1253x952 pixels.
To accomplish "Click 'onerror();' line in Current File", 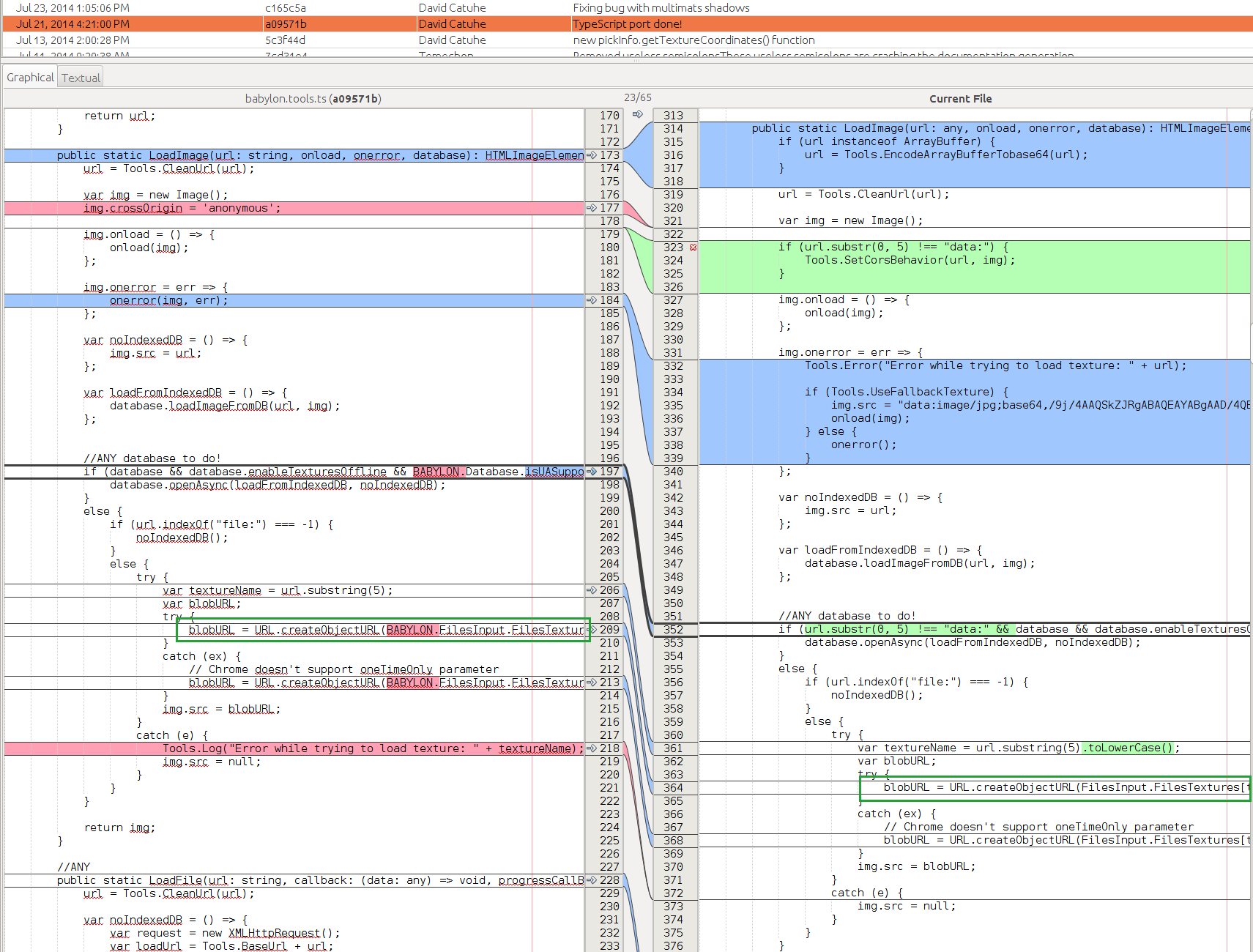I will tap(863, 445).
